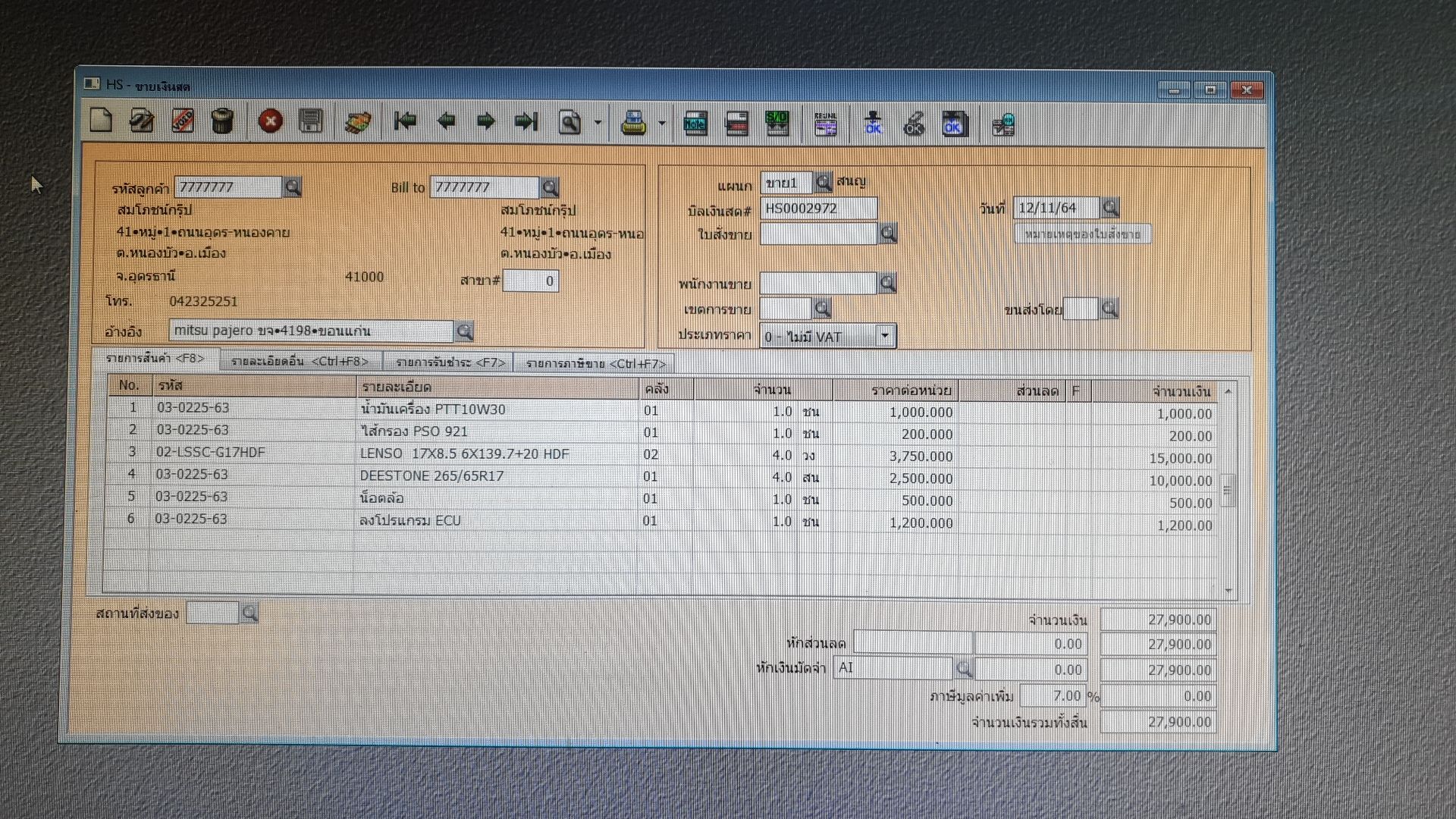Jump to last record arrow icon

(526, 121)
